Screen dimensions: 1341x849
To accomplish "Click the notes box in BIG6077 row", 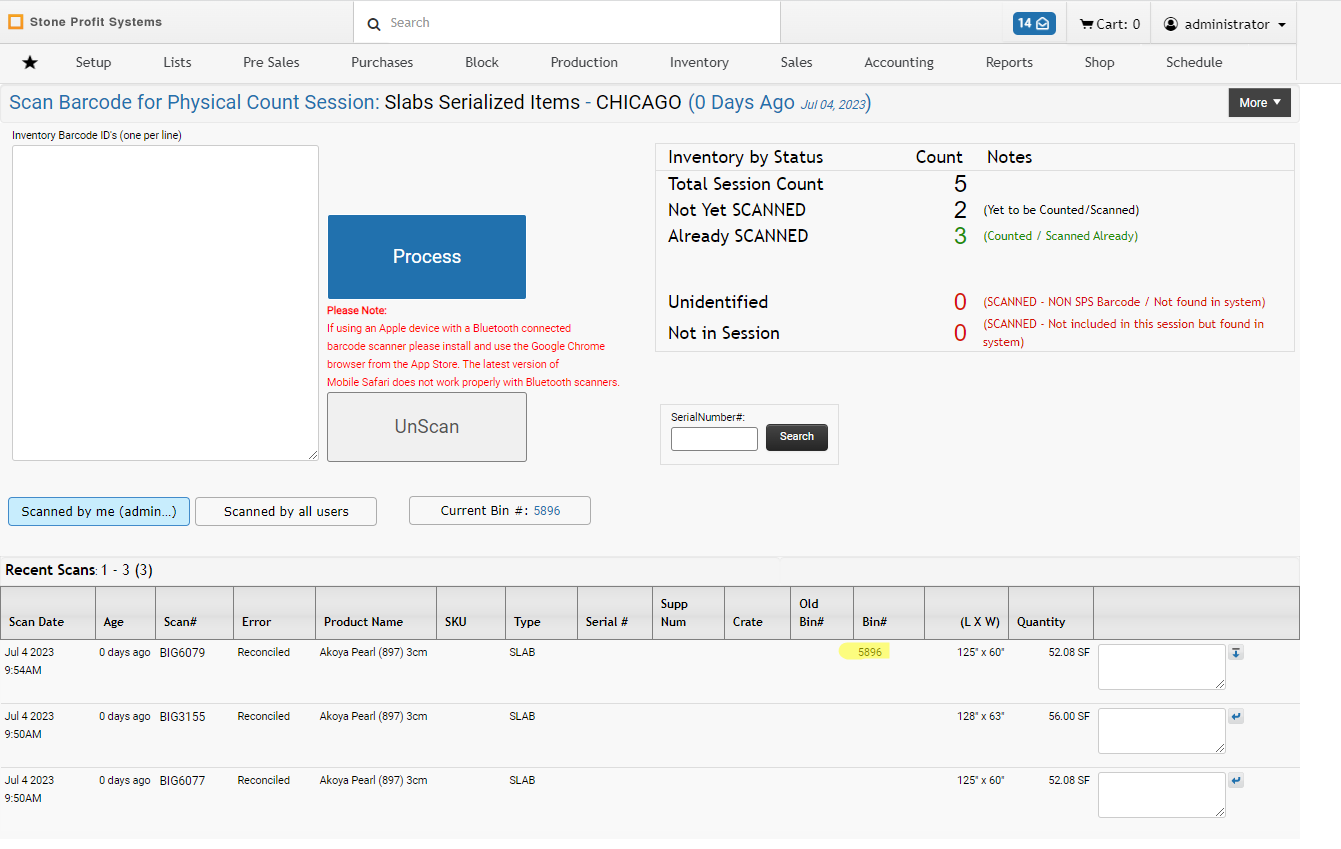I will [1162, 795].
